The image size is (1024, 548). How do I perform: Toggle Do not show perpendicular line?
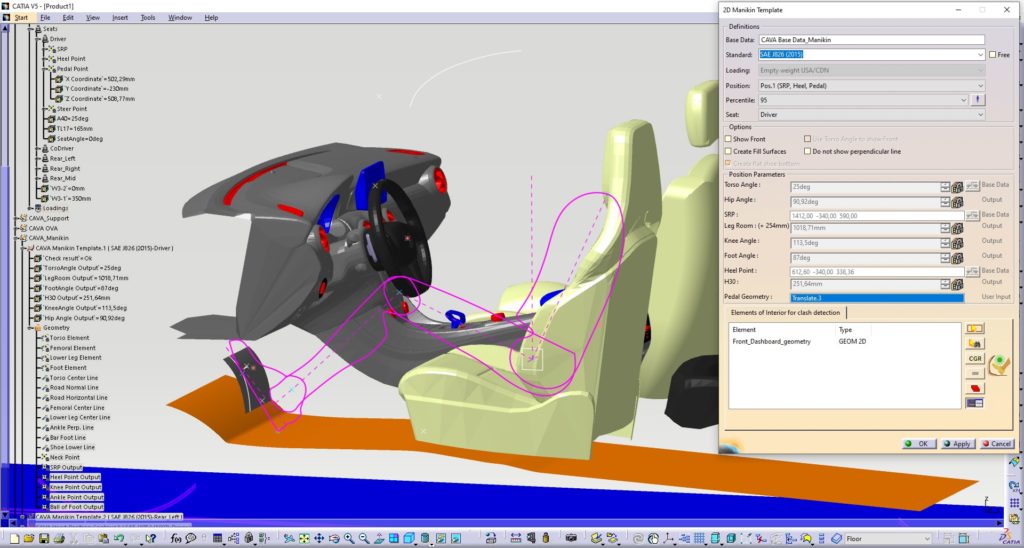tap(808, 152)
